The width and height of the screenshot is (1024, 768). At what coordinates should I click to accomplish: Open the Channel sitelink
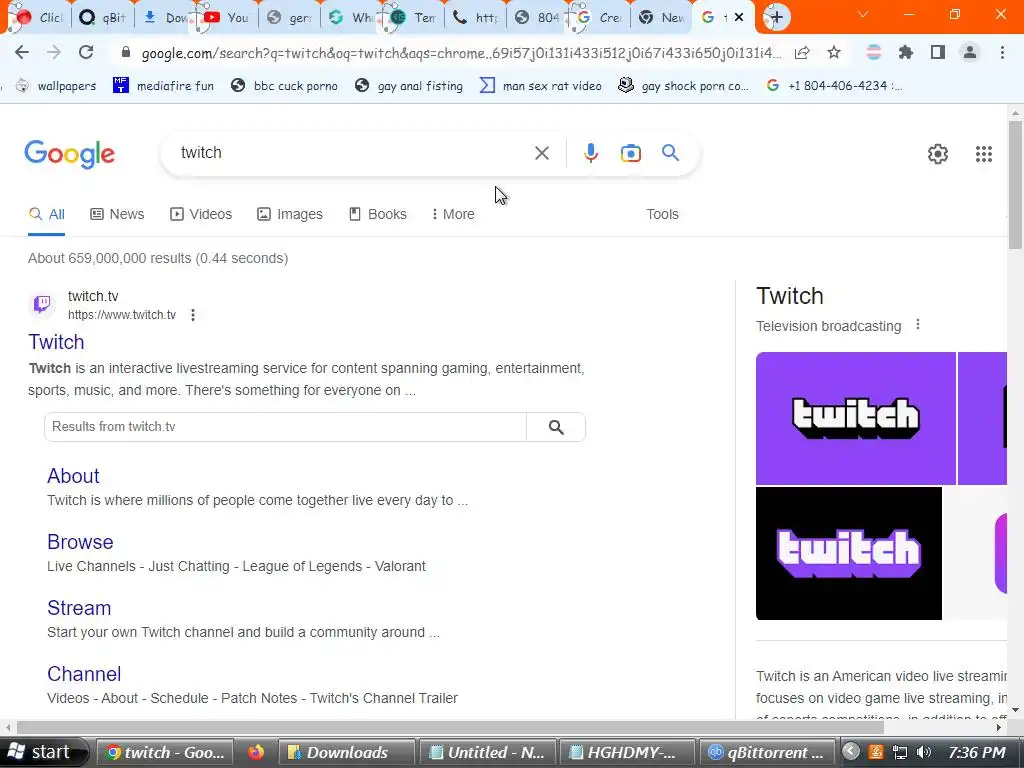(84, 674)
